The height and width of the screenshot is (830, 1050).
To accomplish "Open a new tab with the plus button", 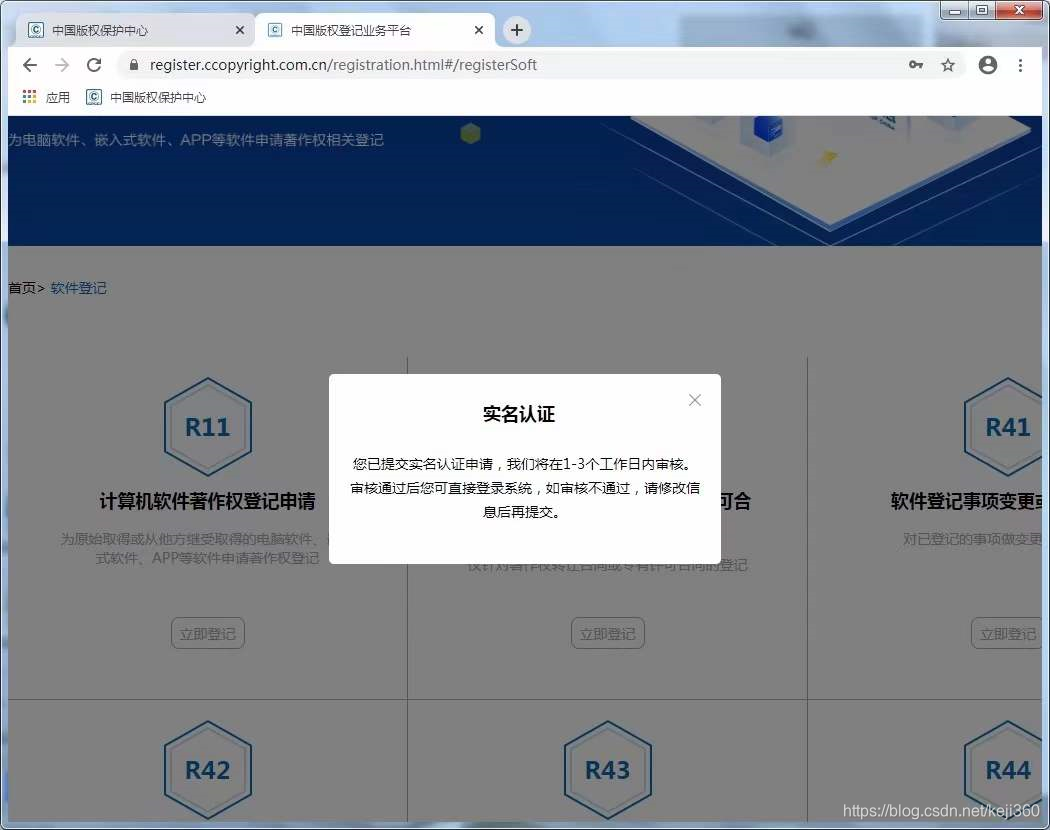I will point(516,30).
